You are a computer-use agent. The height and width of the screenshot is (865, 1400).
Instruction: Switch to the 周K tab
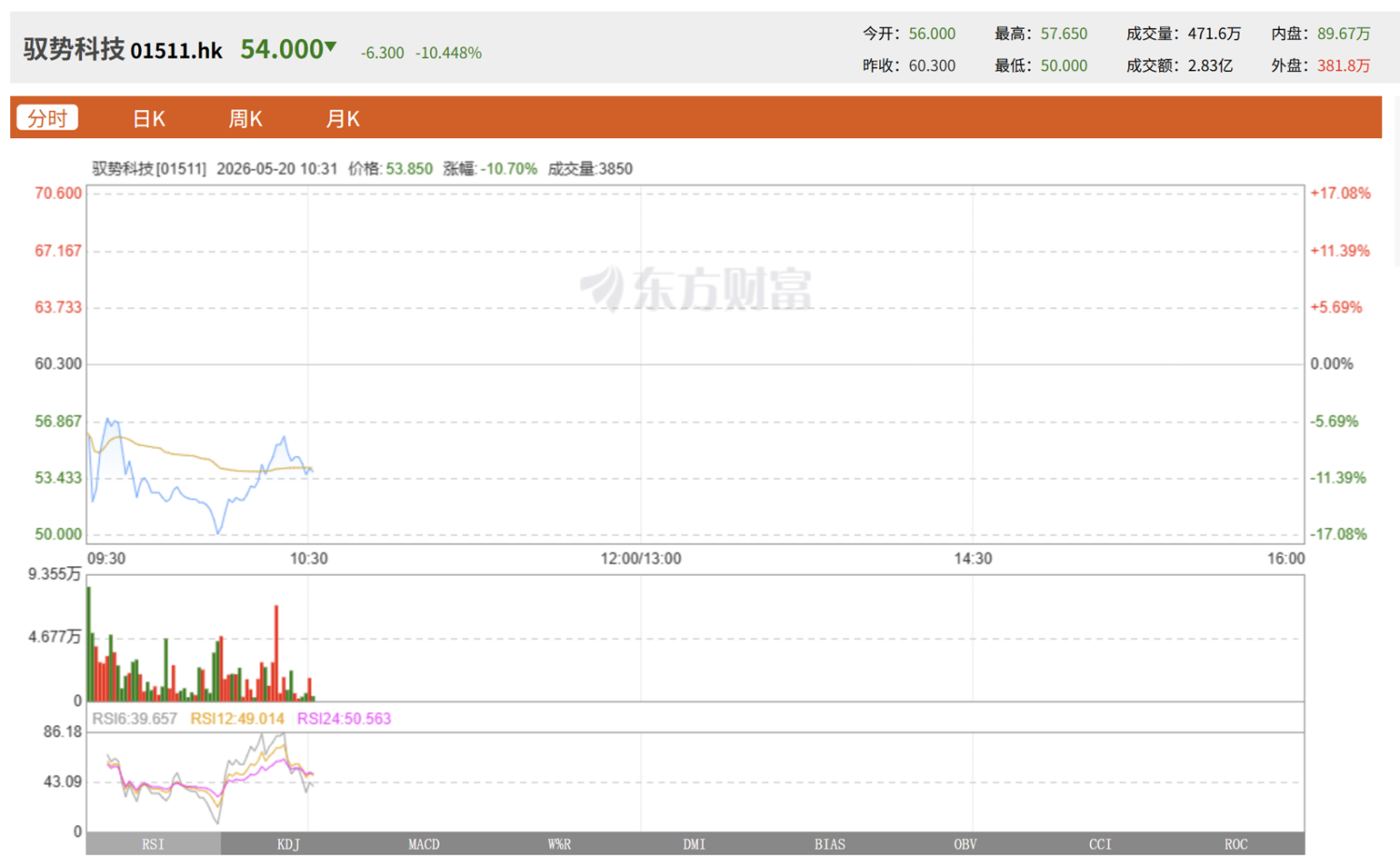pyautogui.click(x=245, y=119)
